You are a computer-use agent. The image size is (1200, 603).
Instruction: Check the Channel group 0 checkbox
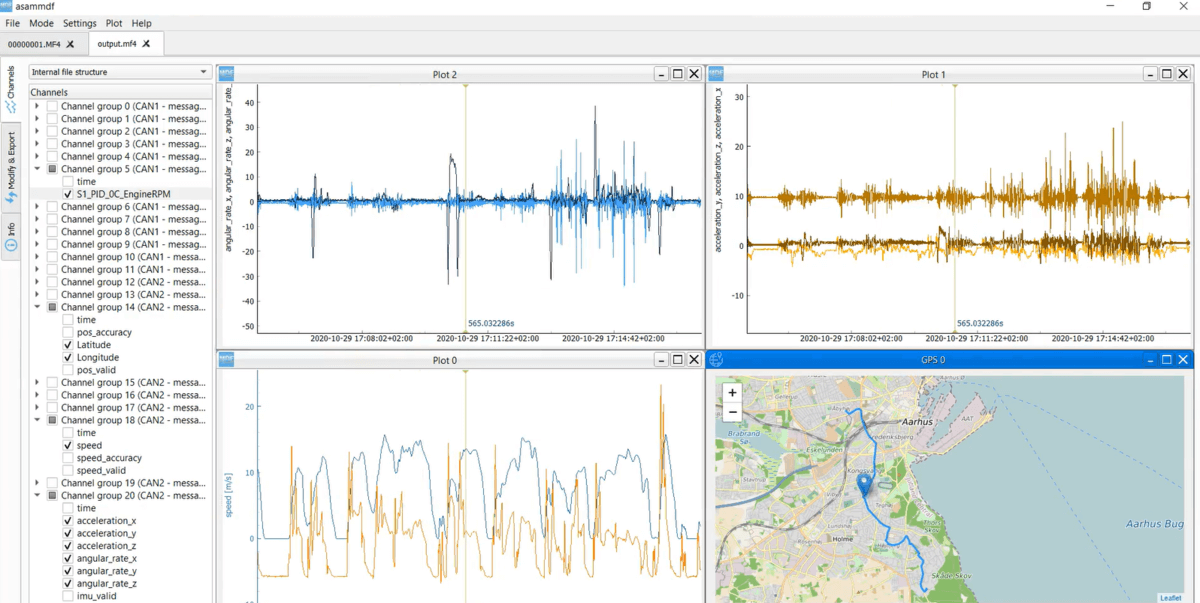52,106
